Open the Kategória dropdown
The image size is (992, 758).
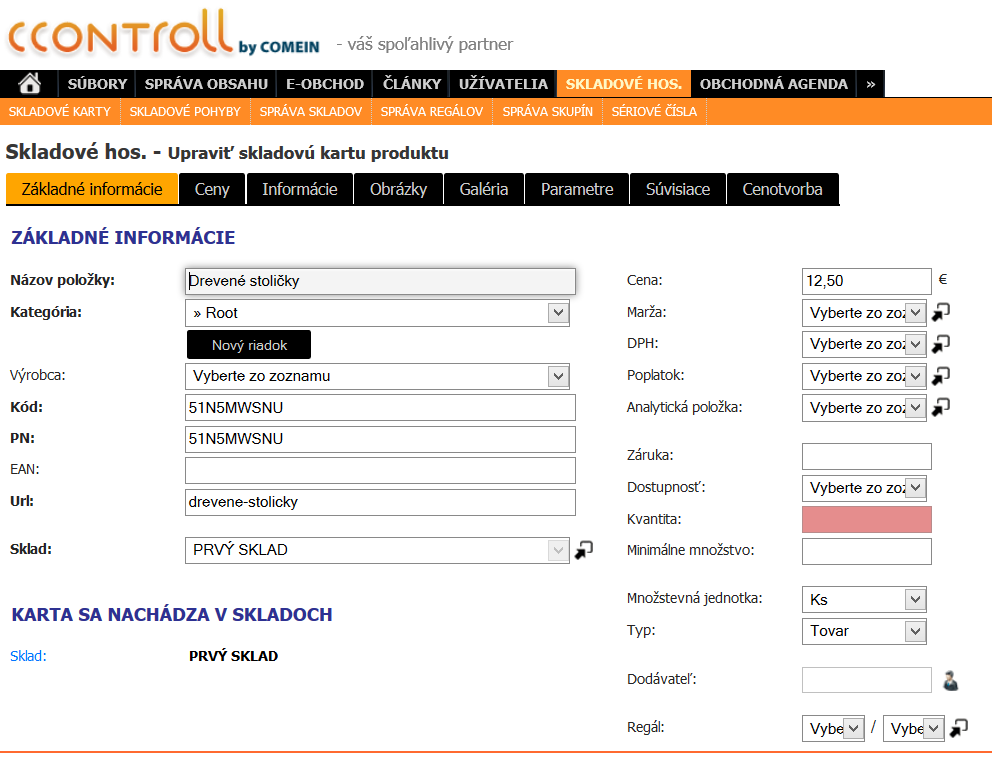coord(377,313)
